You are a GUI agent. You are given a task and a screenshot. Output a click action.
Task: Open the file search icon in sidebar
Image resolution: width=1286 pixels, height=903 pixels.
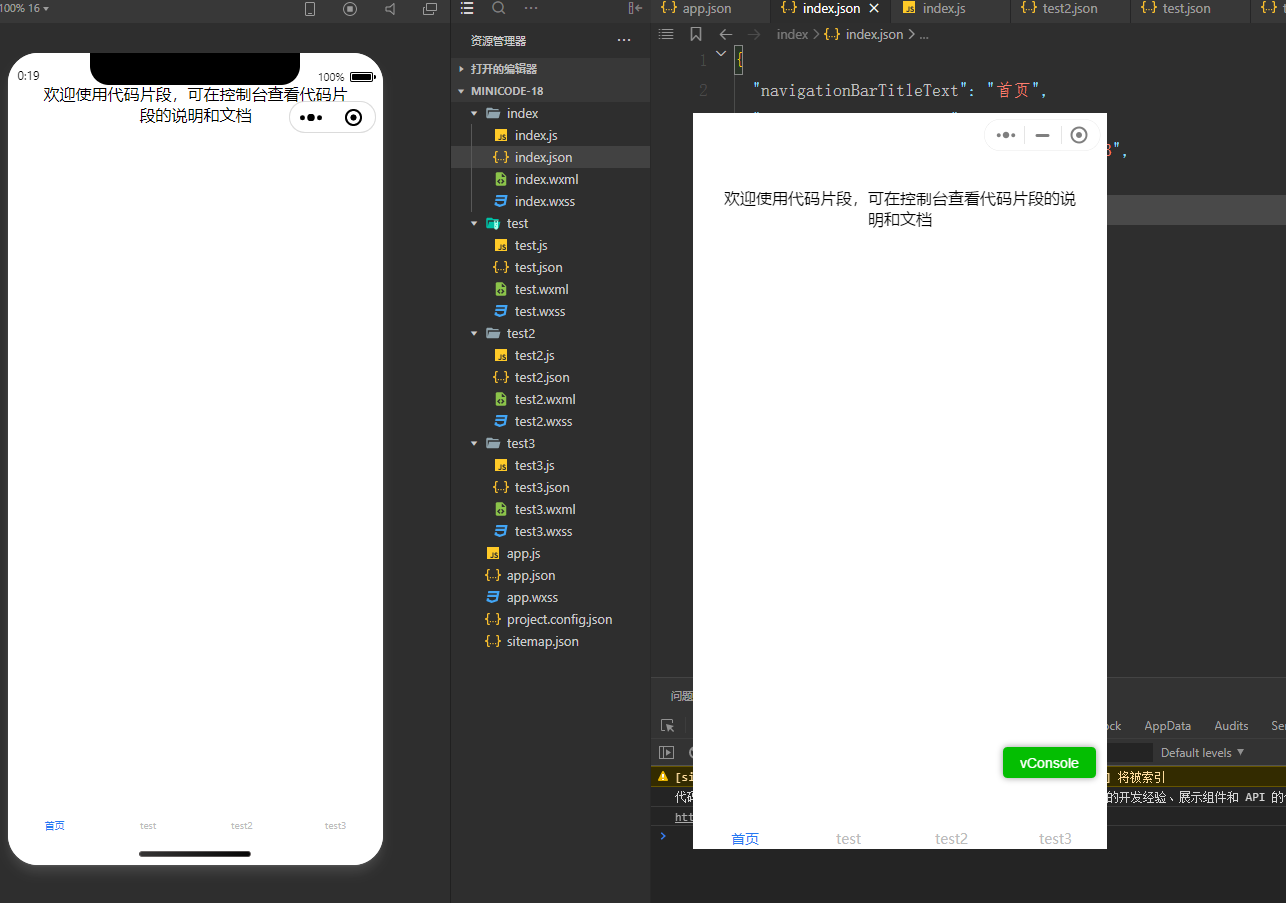(x=499, y=8)
